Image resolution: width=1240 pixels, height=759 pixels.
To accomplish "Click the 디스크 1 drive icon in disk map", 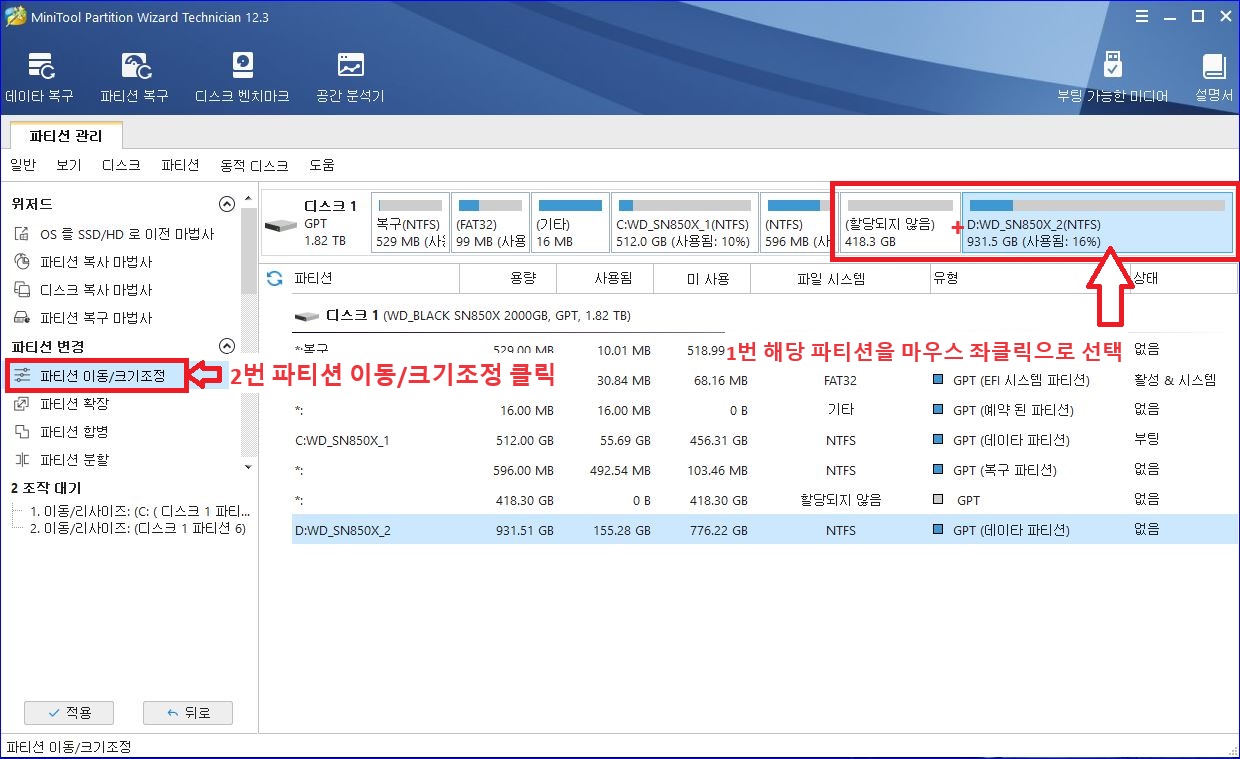I will click(x=280, y=224).
